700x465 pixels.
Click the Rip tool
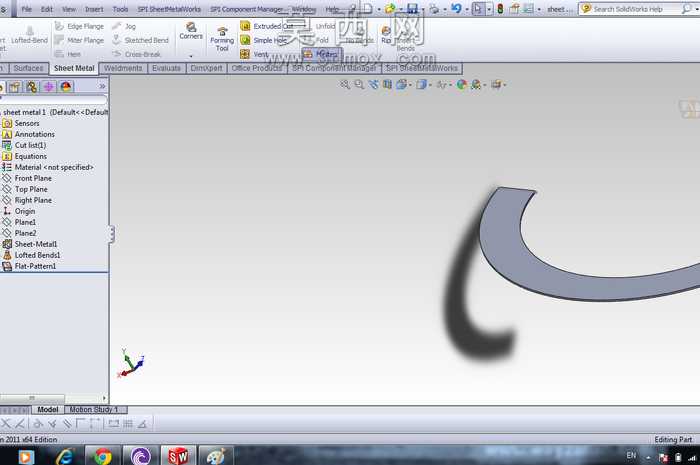tap(386, 34)
